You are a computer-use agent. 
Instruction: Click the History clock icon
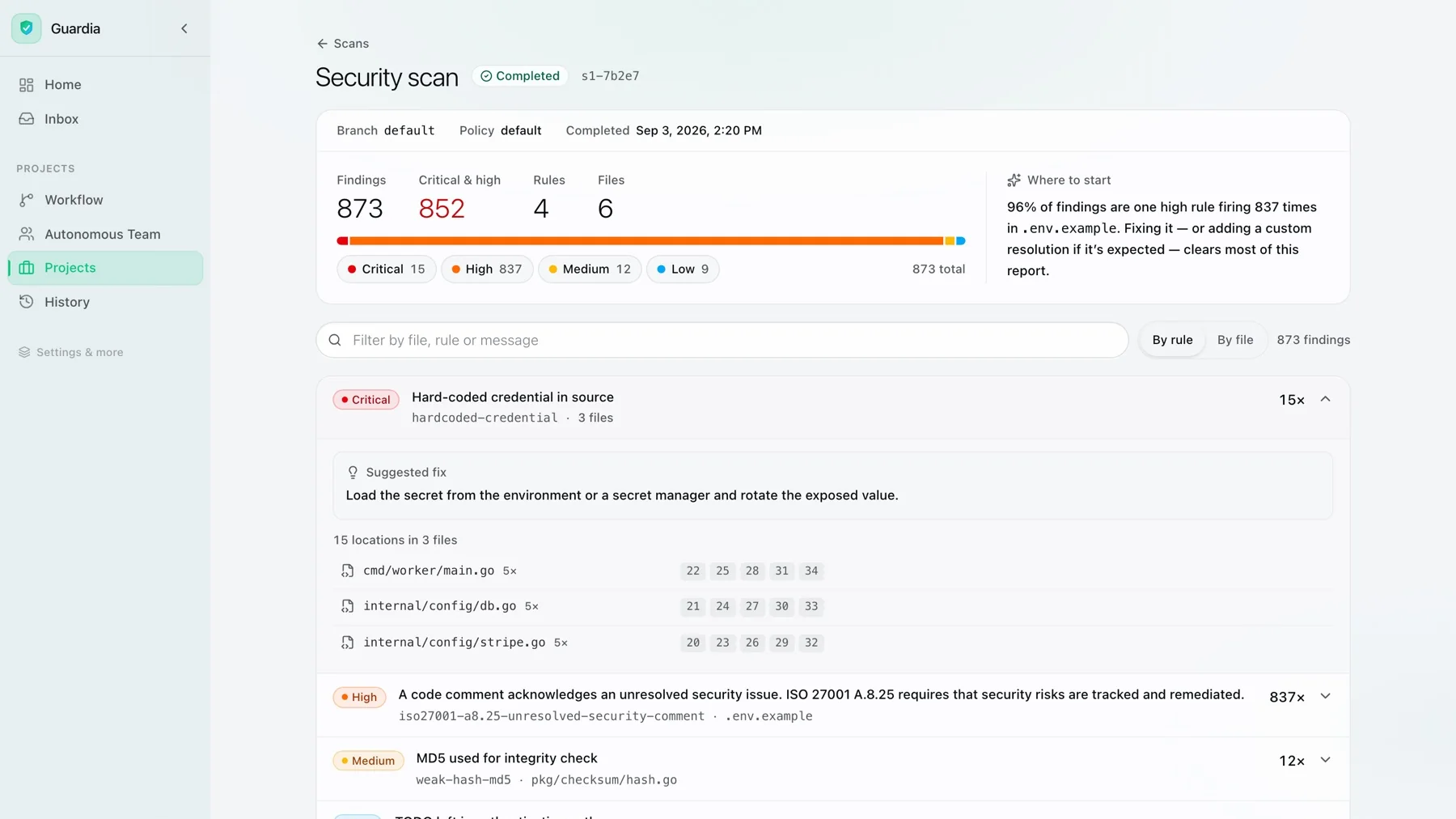click(x=27, y=302)
